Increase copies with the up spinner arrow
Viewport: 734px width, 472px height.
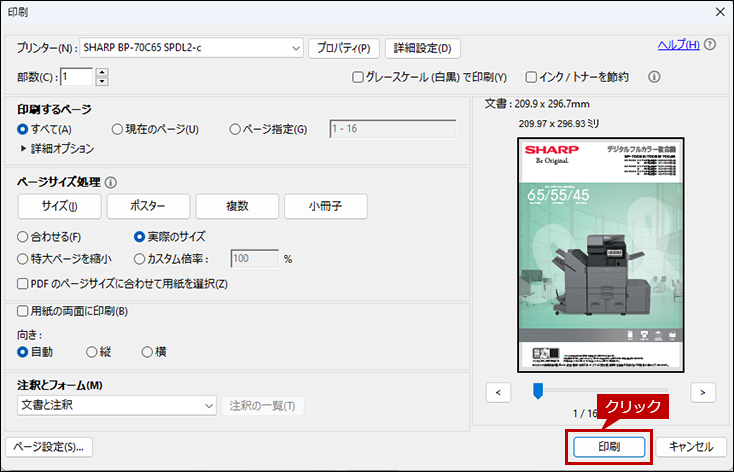coord(102,73)
